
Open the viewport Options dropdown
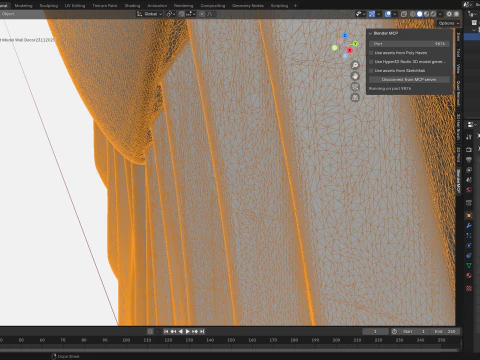tap(448, 23)
